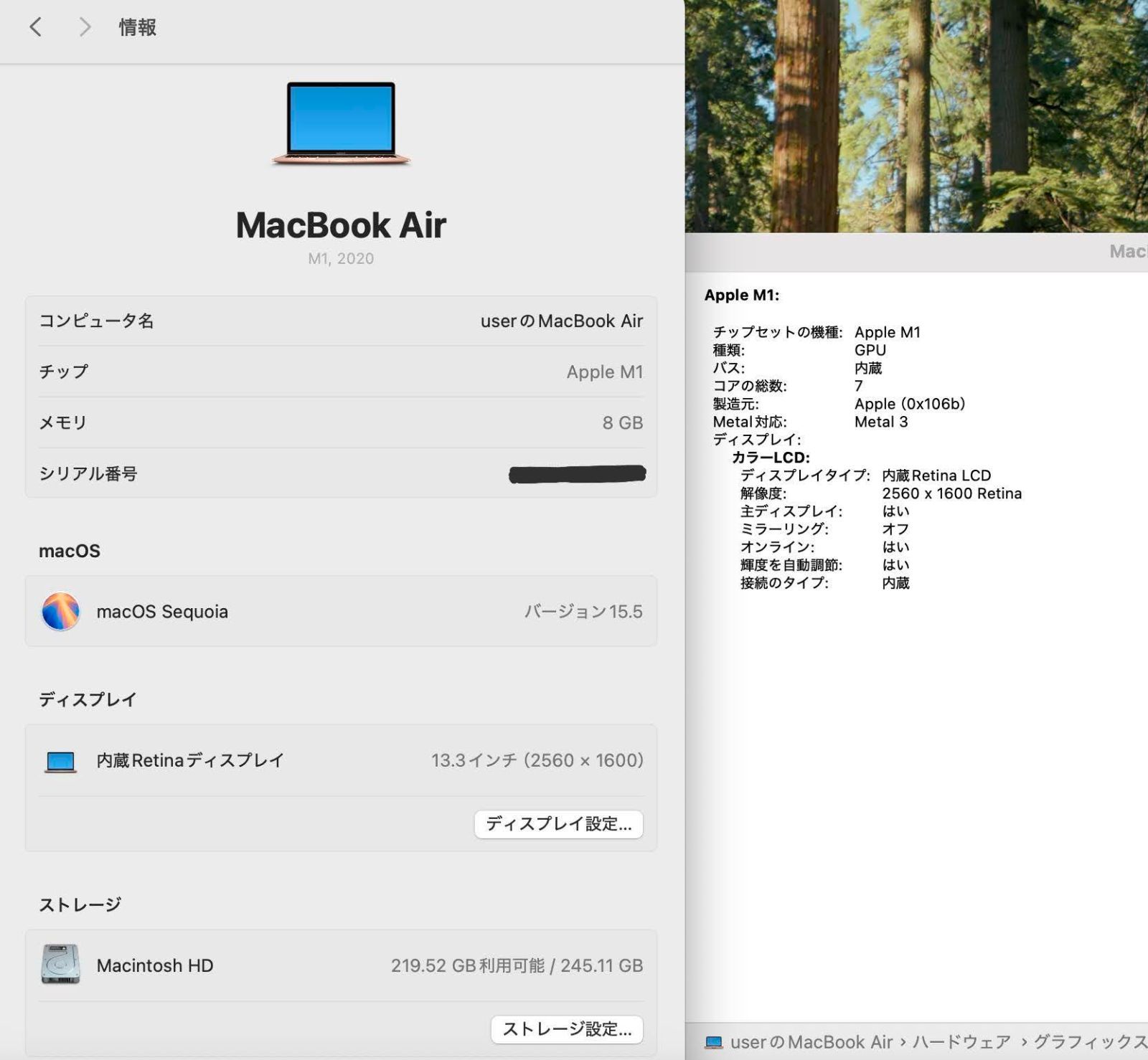The height and width of the screenshot is (1060, 1148).
Task: Select the 接続のタイプ: 内蔵 line
Action: coord(824,583)
